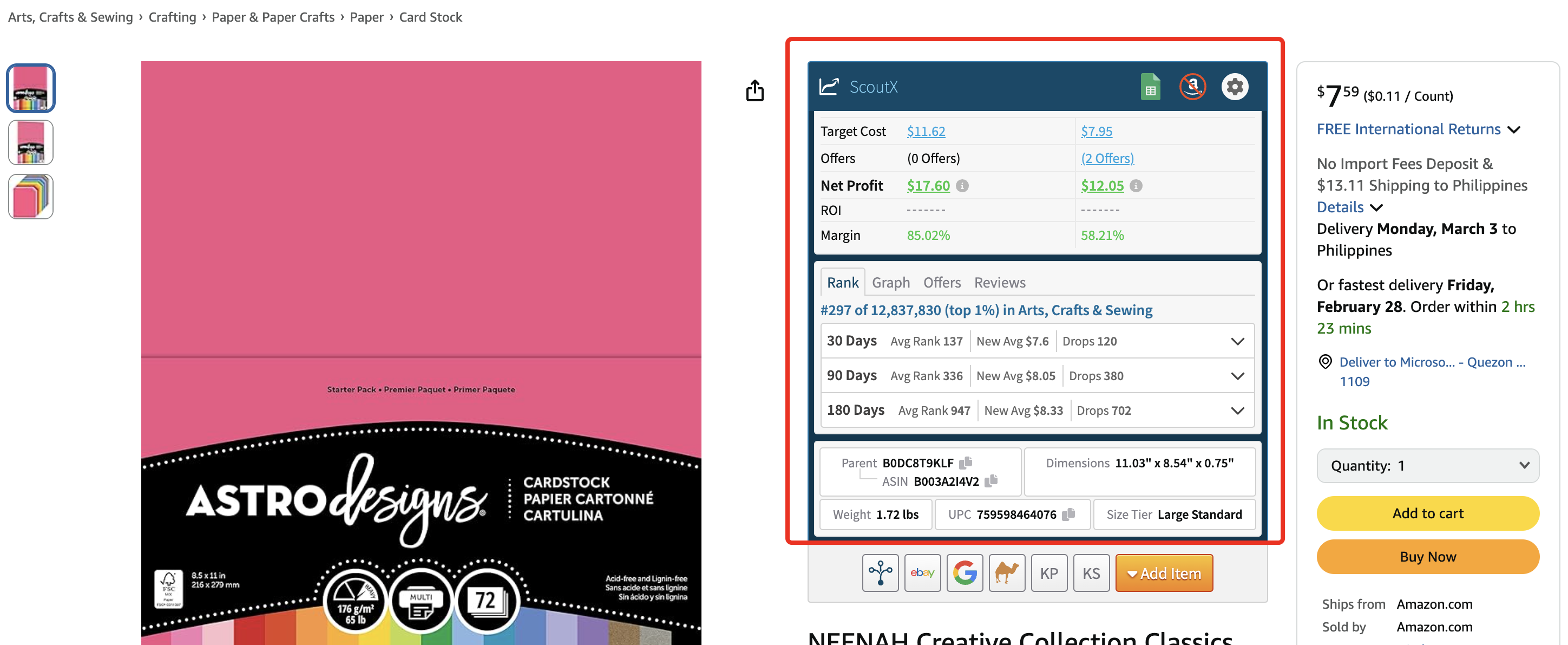Open the Quantity dropdown
This screenshot has width=1568, height=645.
(x=1427, y=465)
